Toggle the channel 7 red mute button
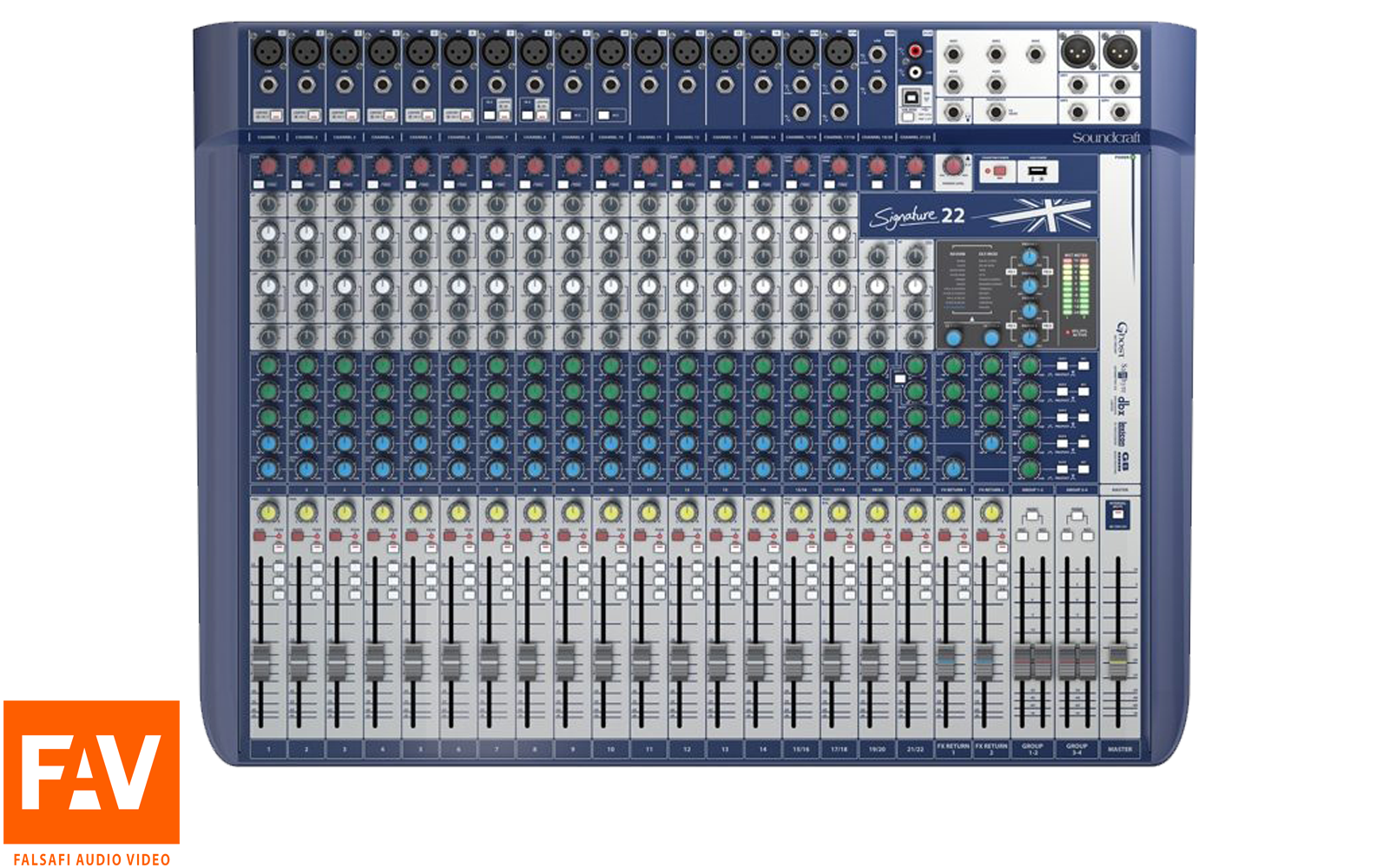 [x=488, y=537]
